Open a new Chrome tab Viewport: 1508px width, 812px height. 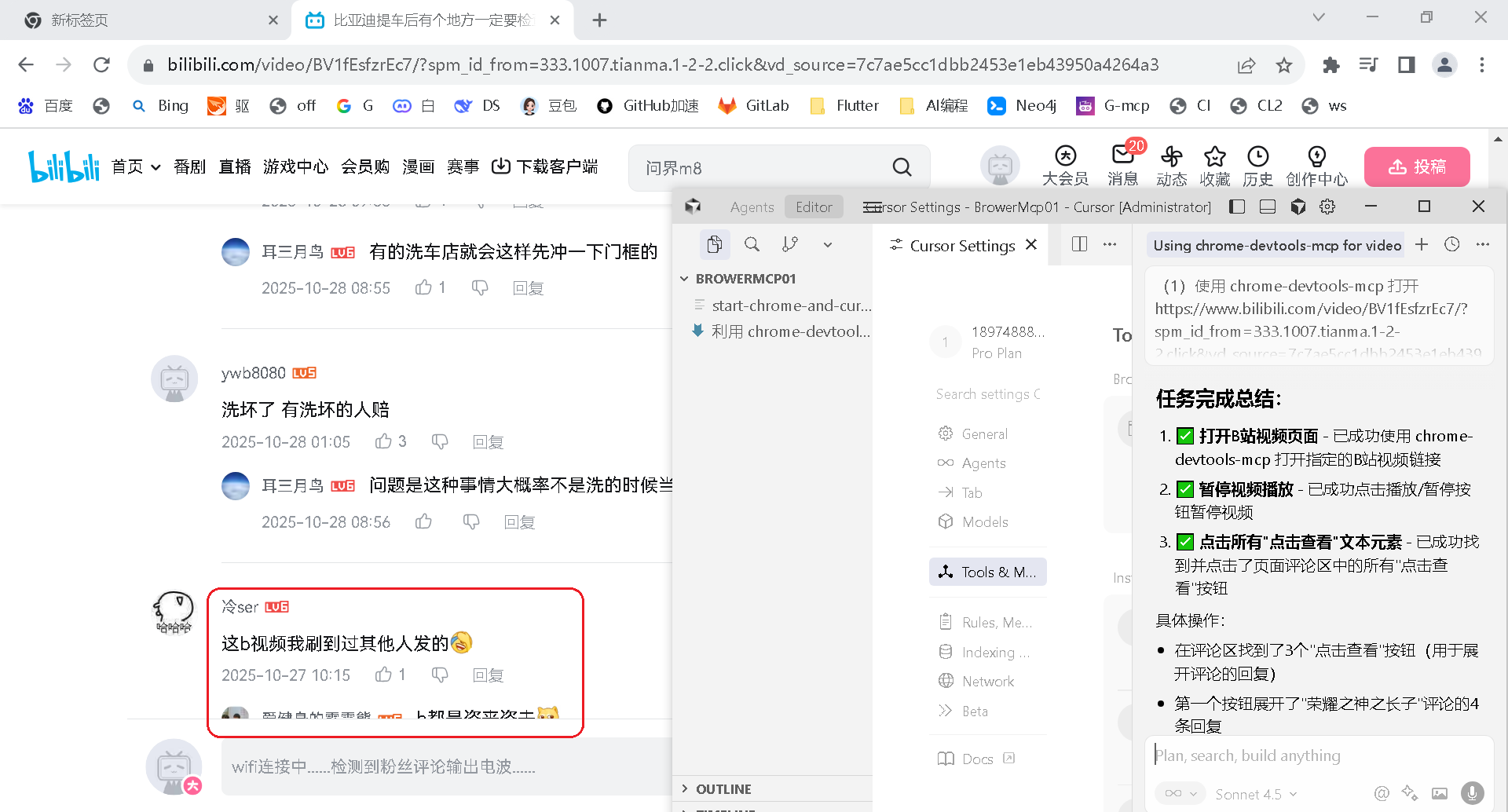tap(599, 20)
